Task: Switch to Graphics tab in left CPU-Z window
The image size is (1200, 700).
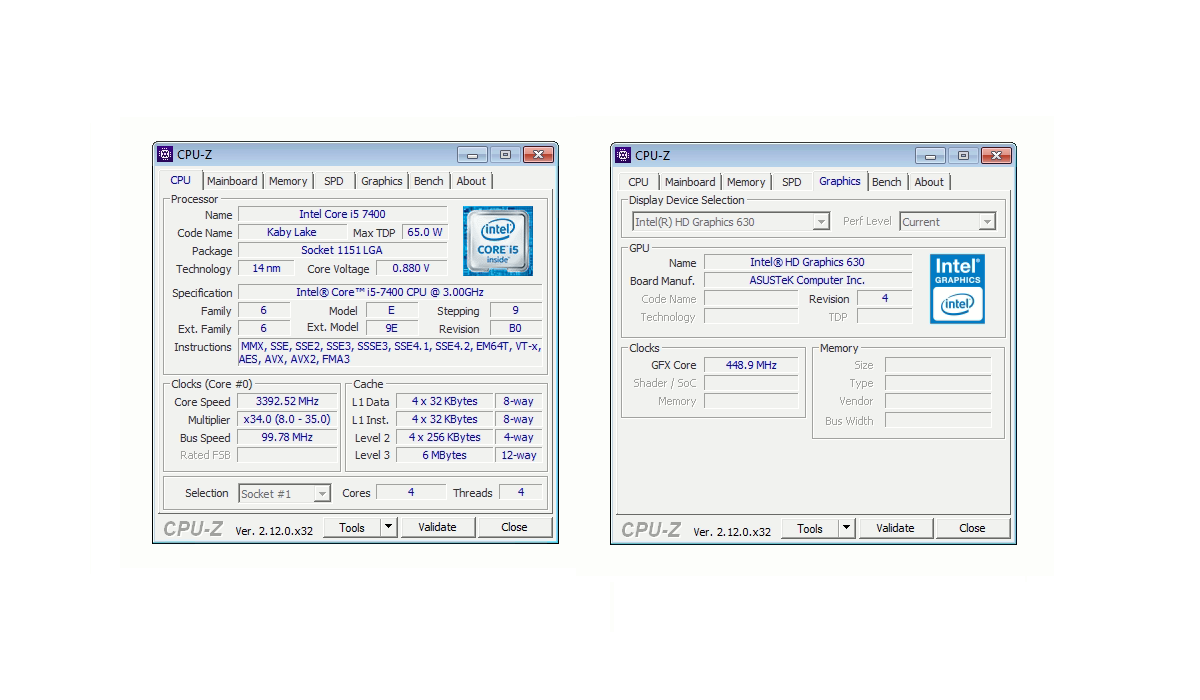Action: point(382,181)
